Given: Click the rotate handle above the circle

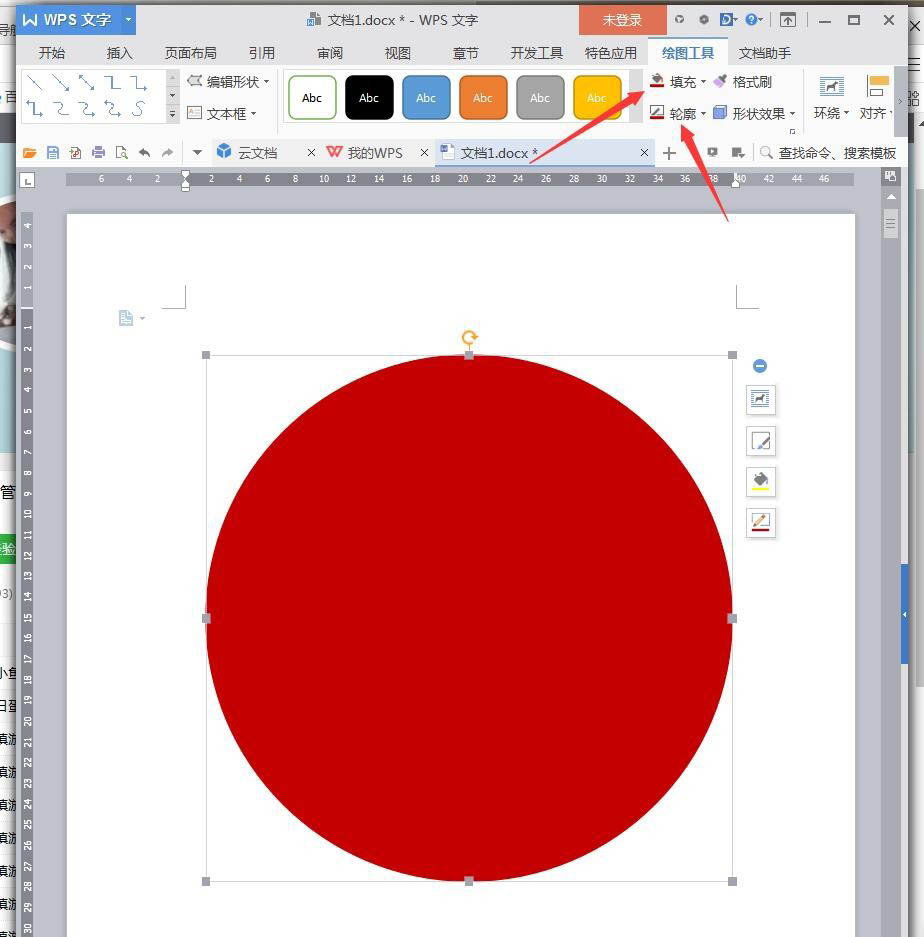Looking at the screenshot, I should pos(469,338).
